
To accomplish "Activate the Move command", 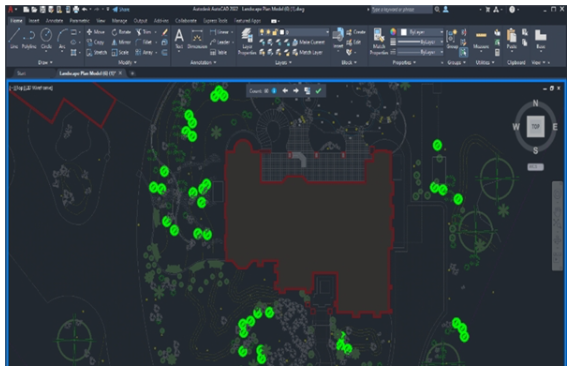I will pyautogui.click(x=95, y=32).
